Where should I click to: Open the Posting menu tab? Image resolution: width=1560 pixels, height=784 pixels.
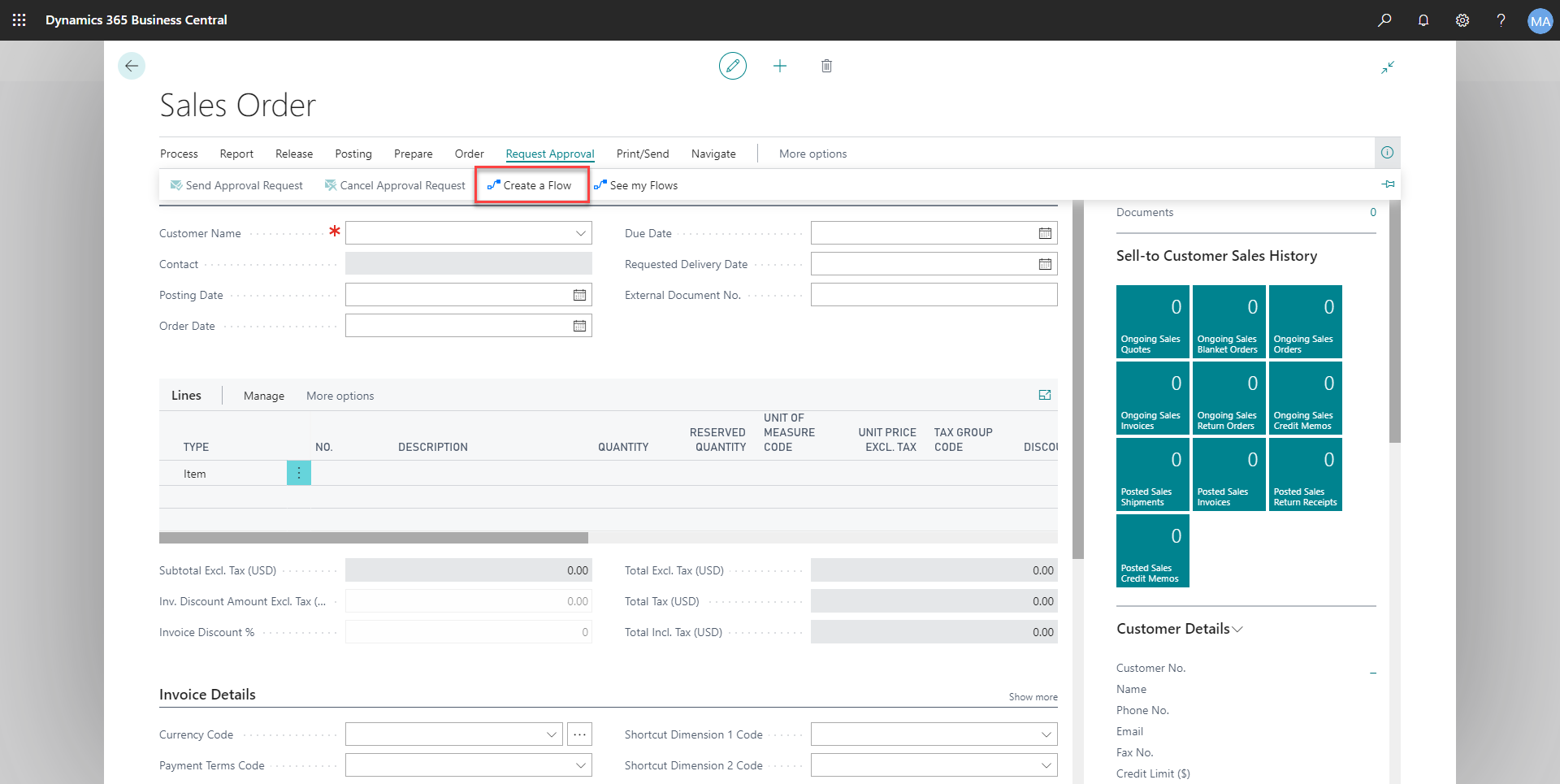click(353, 154)
